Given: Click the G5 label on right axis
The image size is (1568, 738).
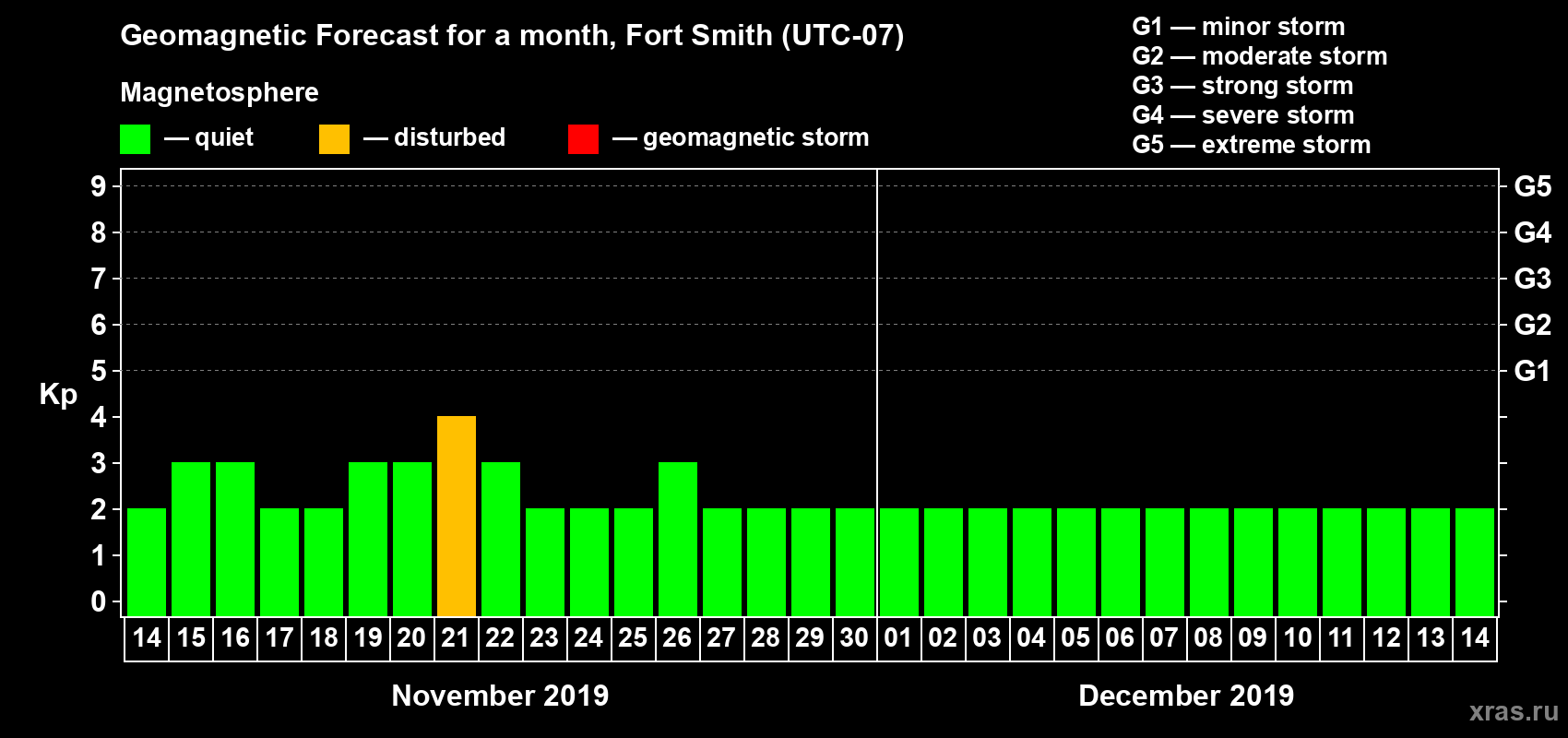Looking at the screenshot, I should [1533, 186].
